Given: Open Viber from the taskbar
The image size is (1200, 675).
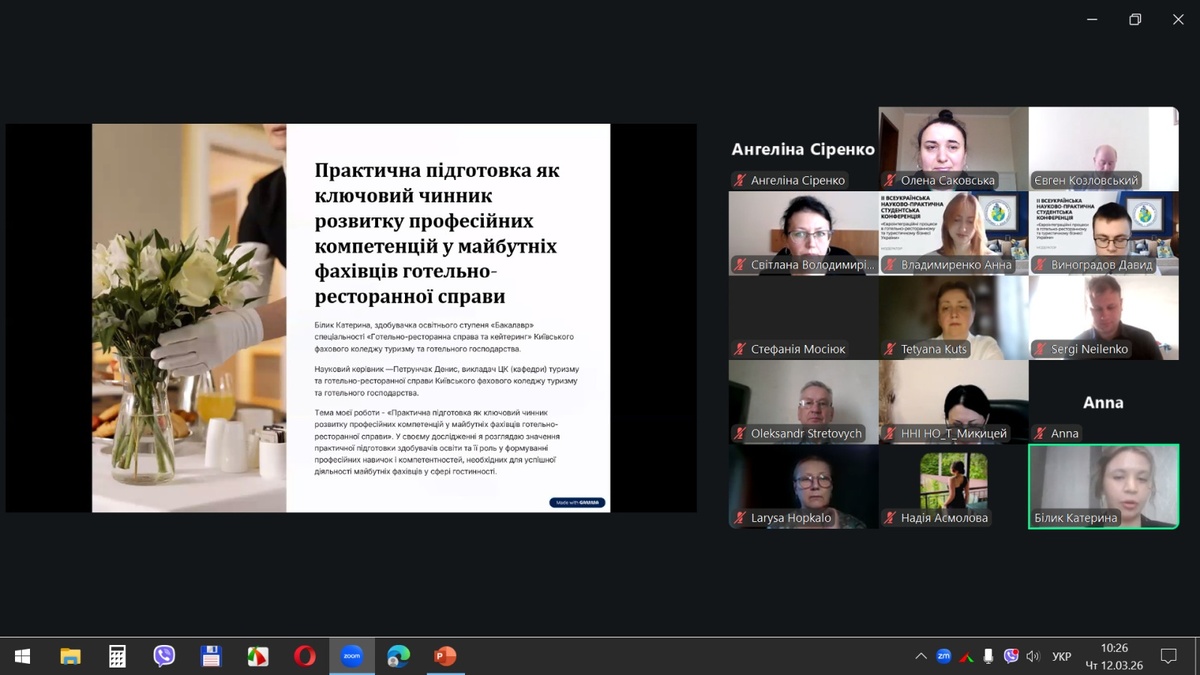Looking at the screenshot, I should (164, 656).
